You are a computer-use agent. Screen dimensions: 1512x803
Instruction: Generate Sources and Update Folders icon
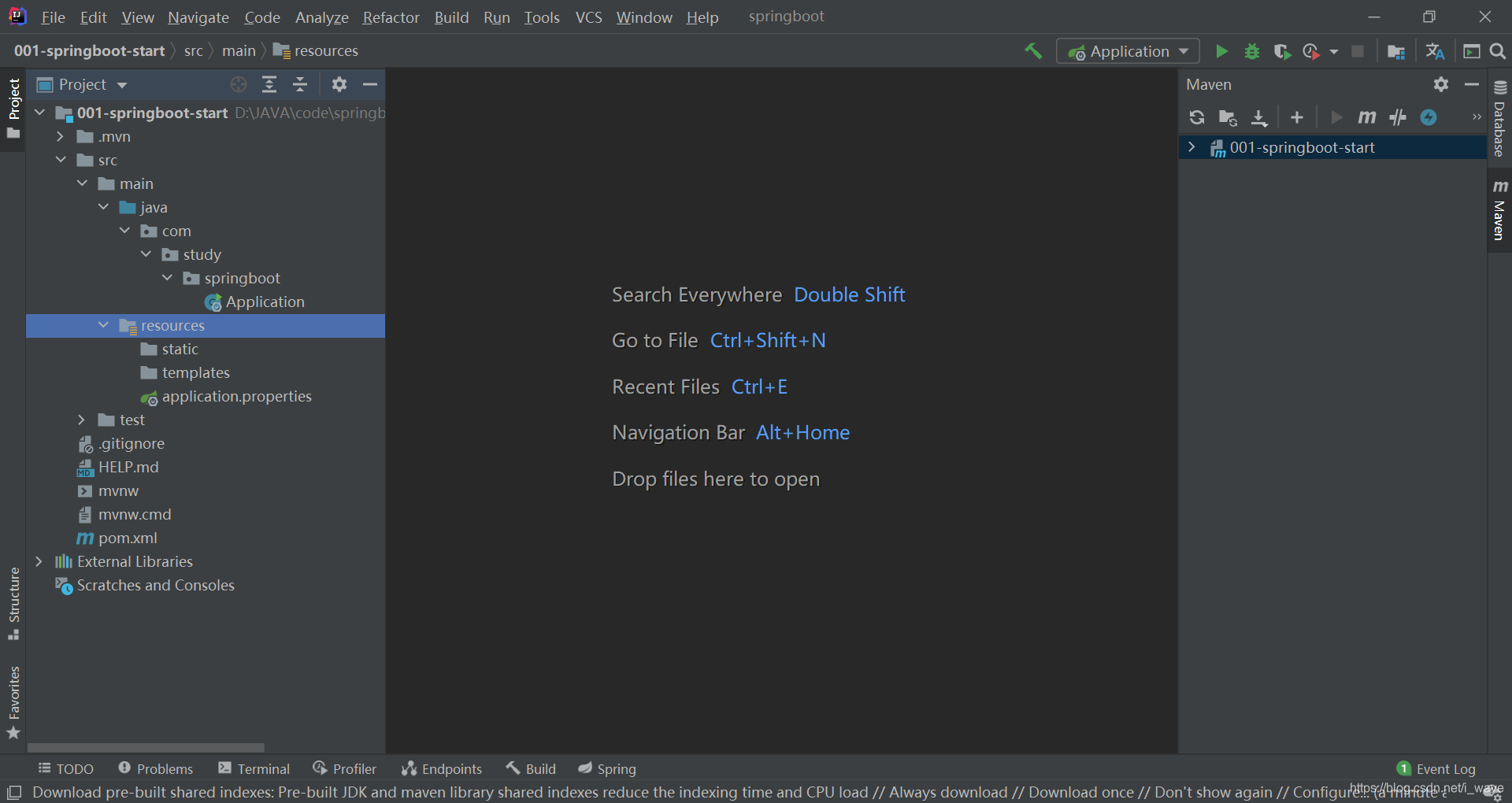1228,117
